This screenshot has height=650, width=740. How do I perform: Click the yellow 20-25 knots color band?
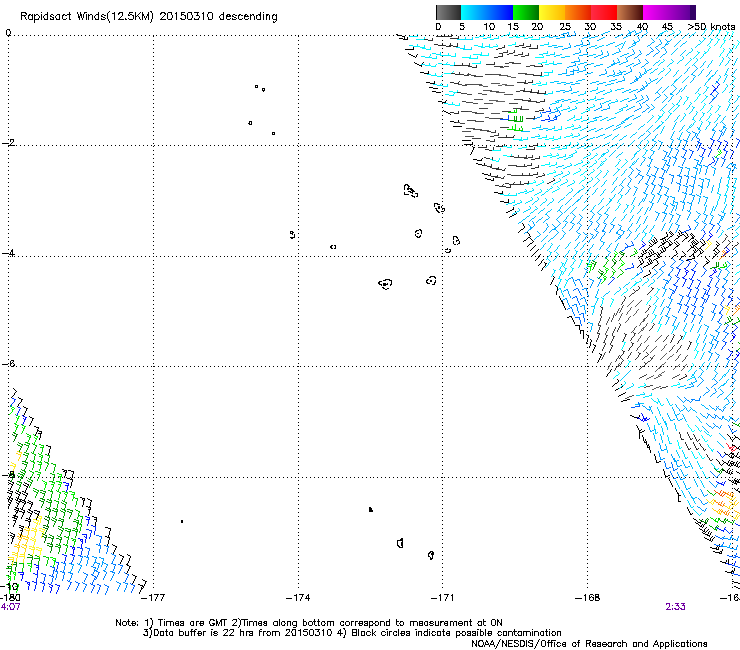[x=552, y=12]
